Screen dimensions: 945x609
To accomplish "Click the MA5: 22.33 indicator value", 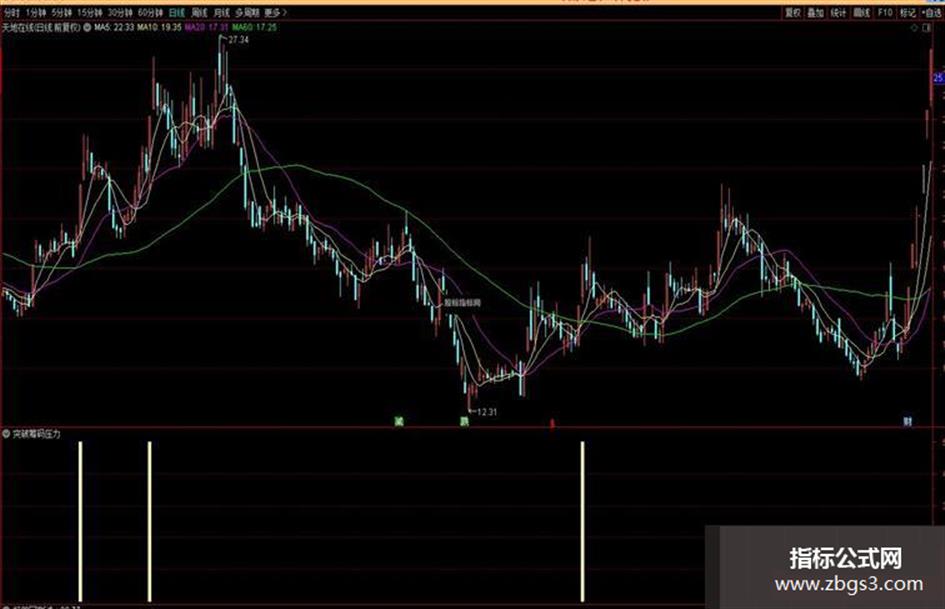I will point(114,28).
